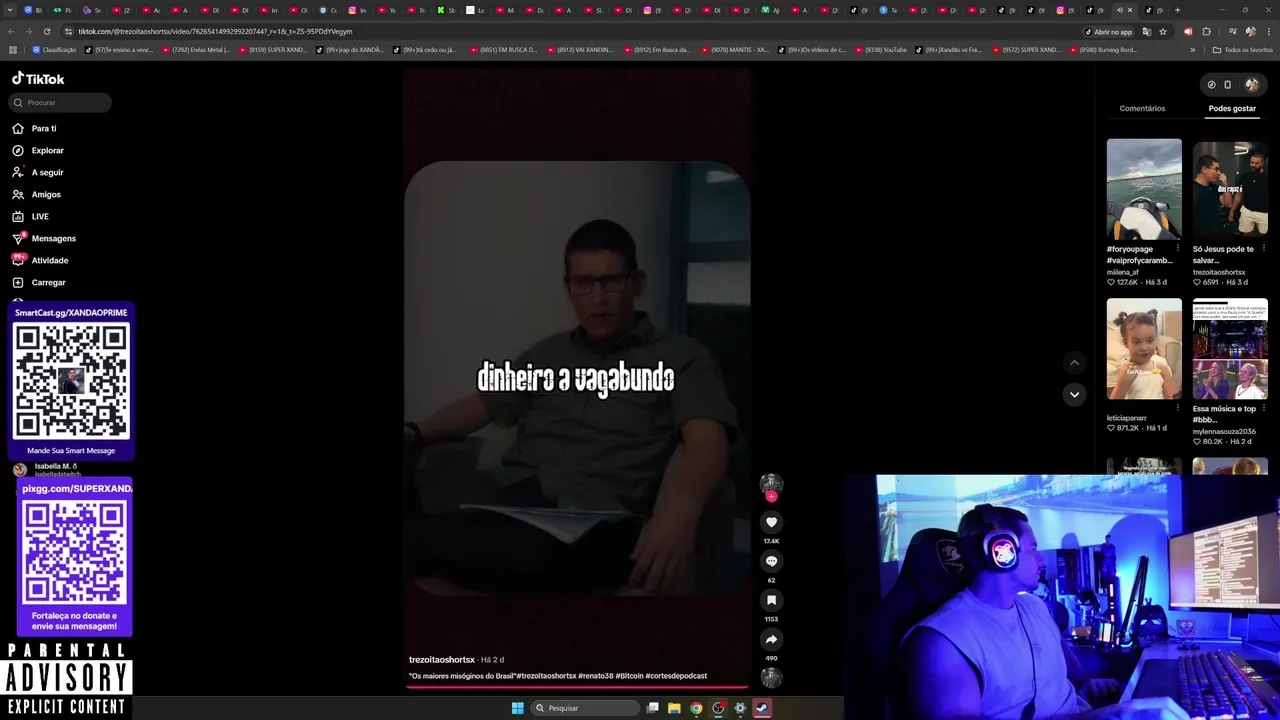Click the browser address bar URL
Viewport: 1280px width, 720px height.
215,31
